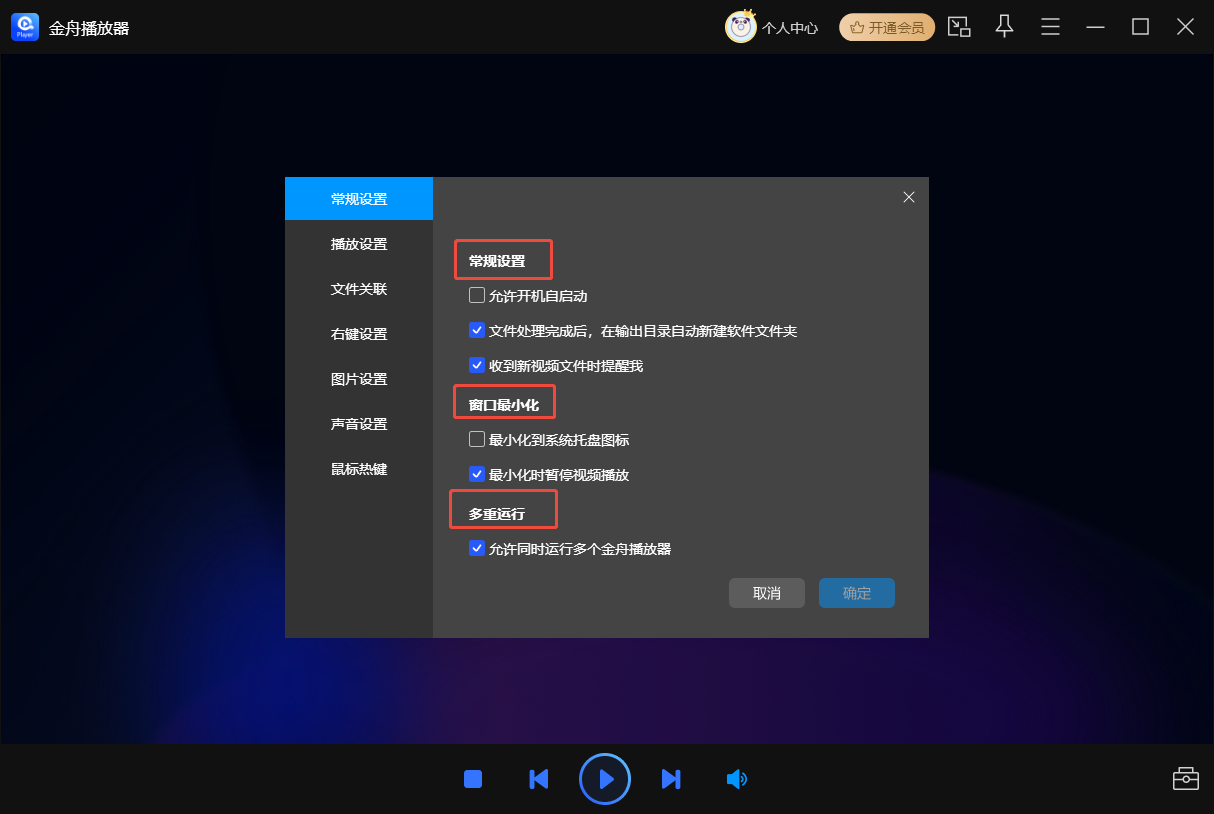Click the 金舟播放器 title text
Viewport: 1214px width, 814px height.
click(89, 28)
